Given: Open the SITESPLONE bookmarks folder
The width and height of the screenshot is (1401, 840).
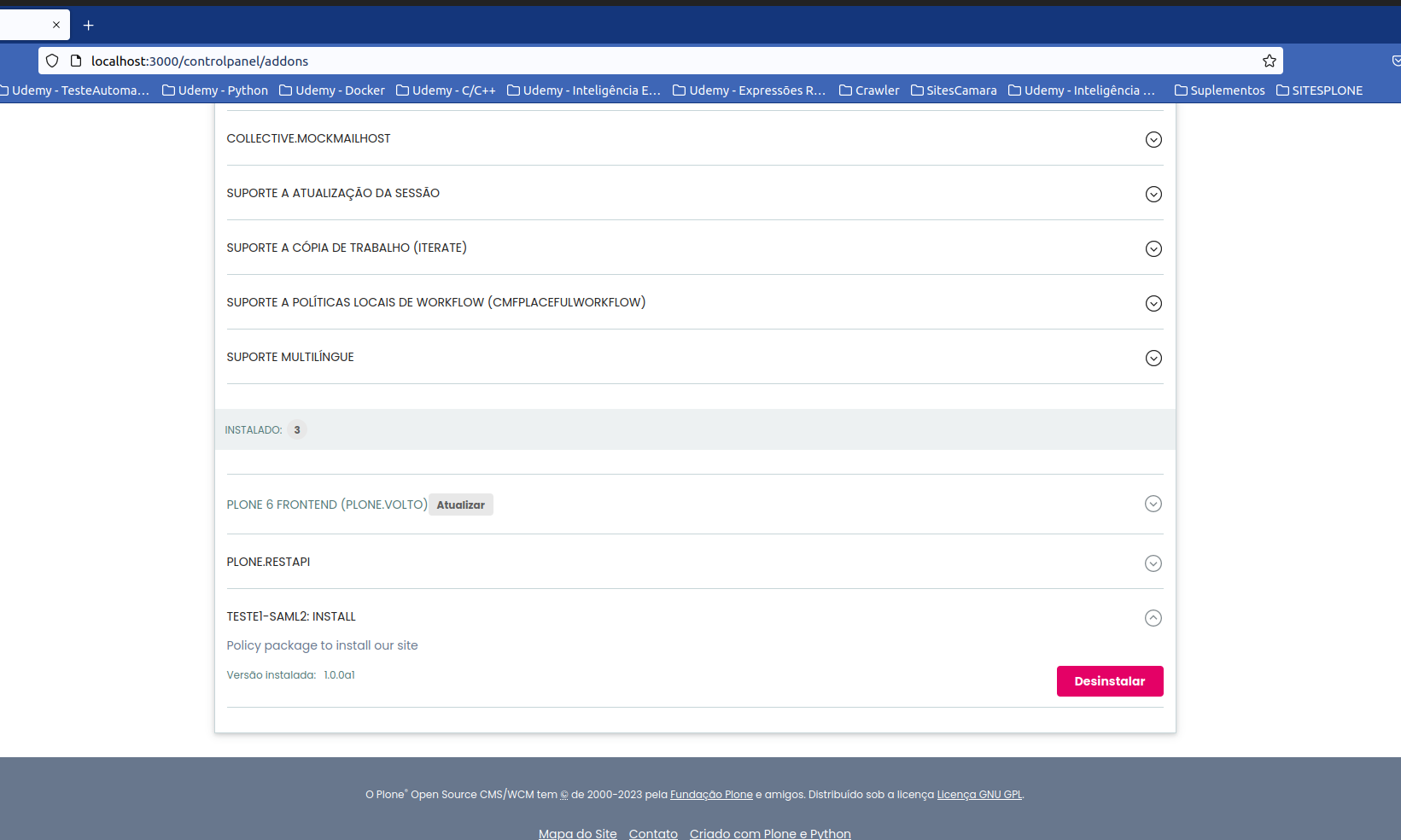Looking at the screenshot, I should [1325, 90].
